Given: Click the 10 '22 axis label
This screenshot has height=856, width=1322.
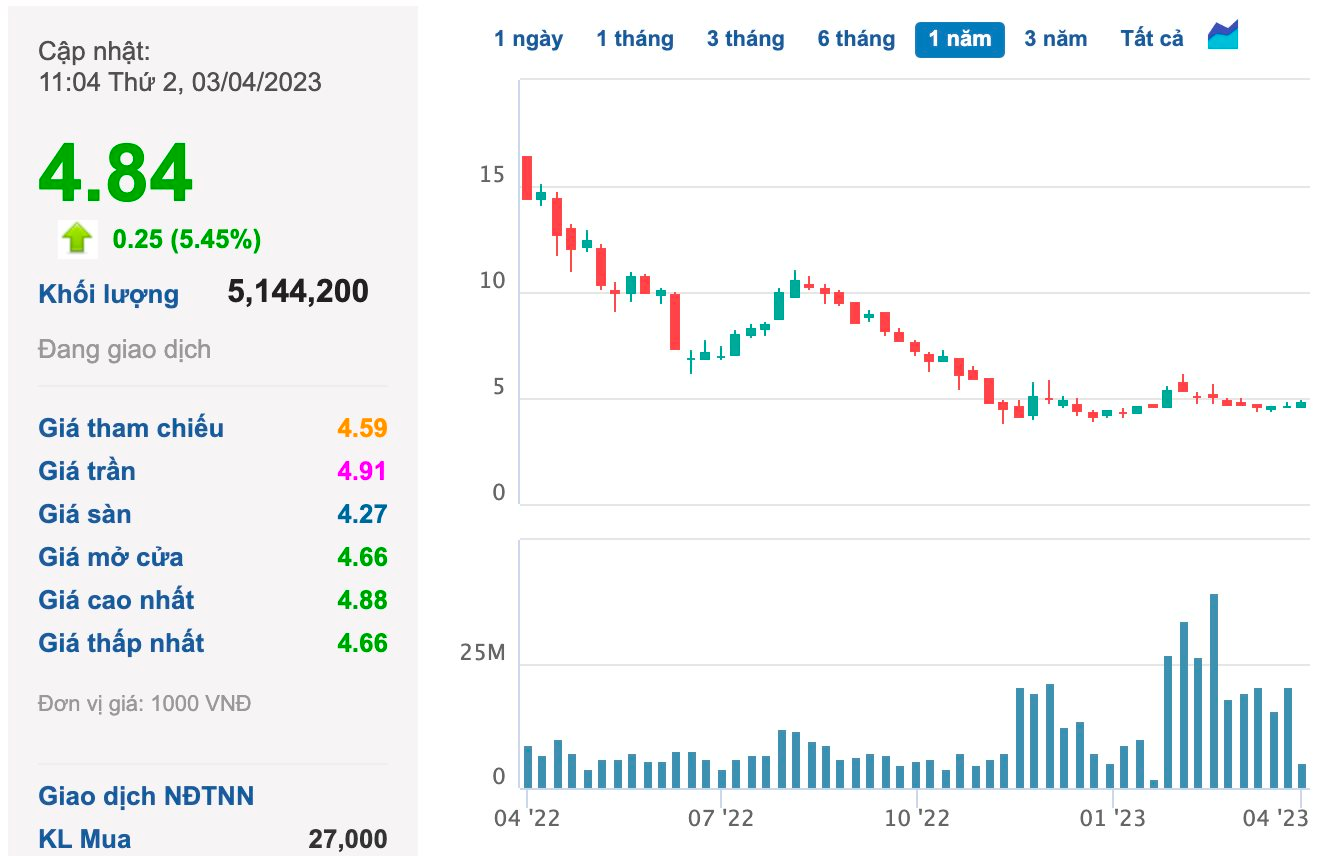Looking at the screenshot, I should pyautogui.click(x=916, y=818).
